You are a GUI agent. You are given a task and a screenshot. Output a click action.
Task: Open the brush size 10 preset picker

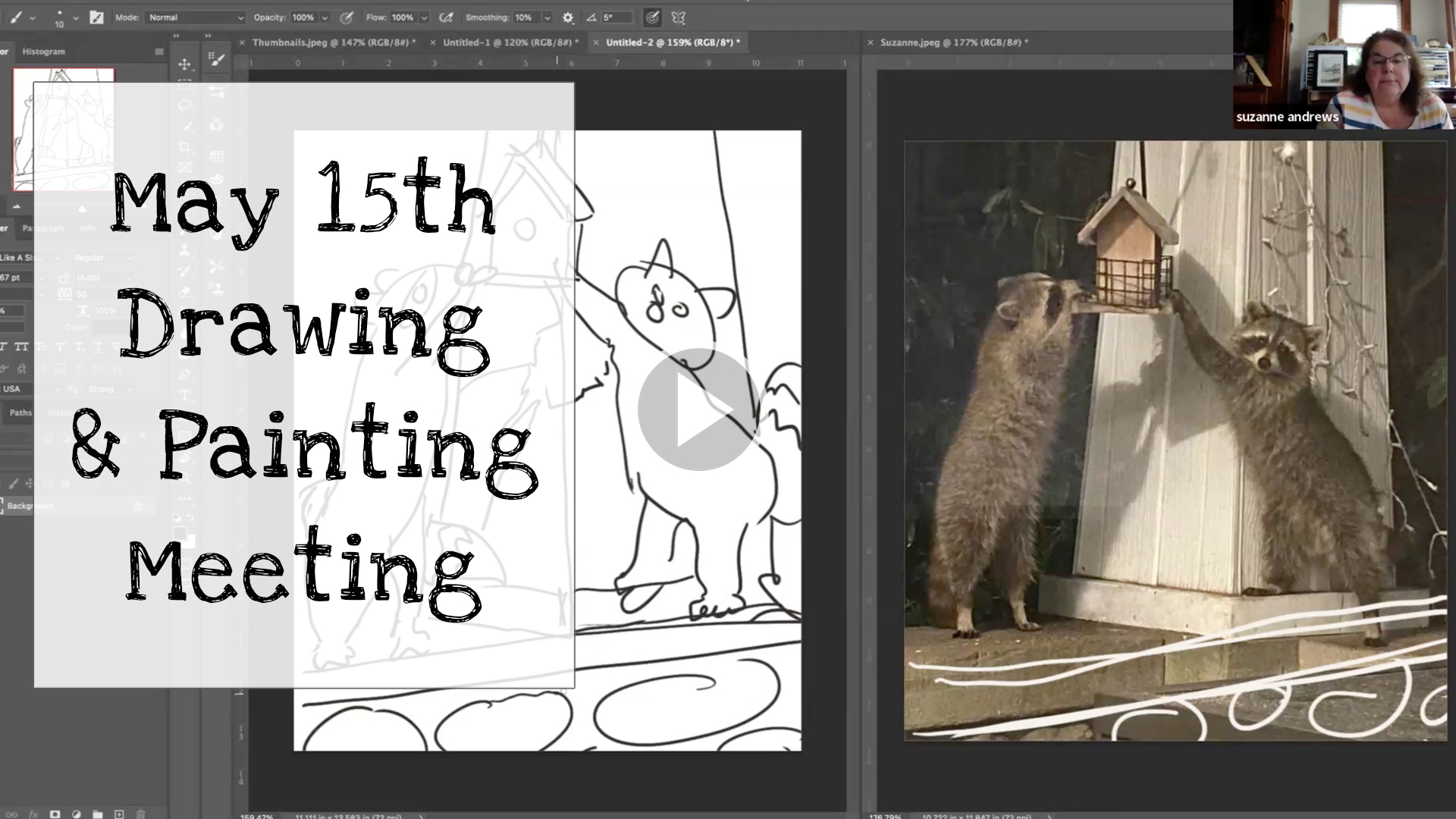(59, 19)
